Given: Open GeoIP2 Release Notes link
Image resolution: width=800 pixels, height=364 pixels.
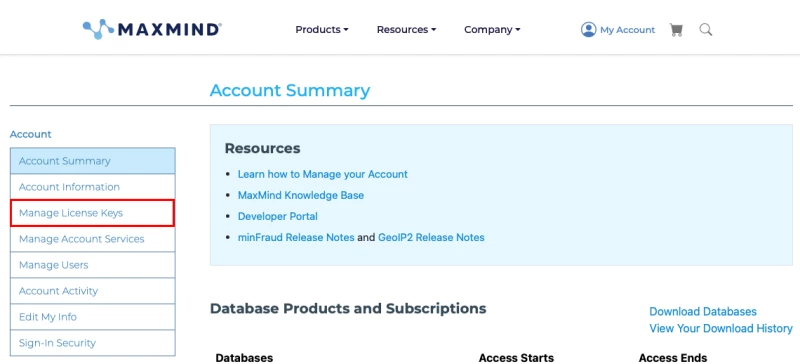Looking at the screenshot, I should (x=431, y=237).
